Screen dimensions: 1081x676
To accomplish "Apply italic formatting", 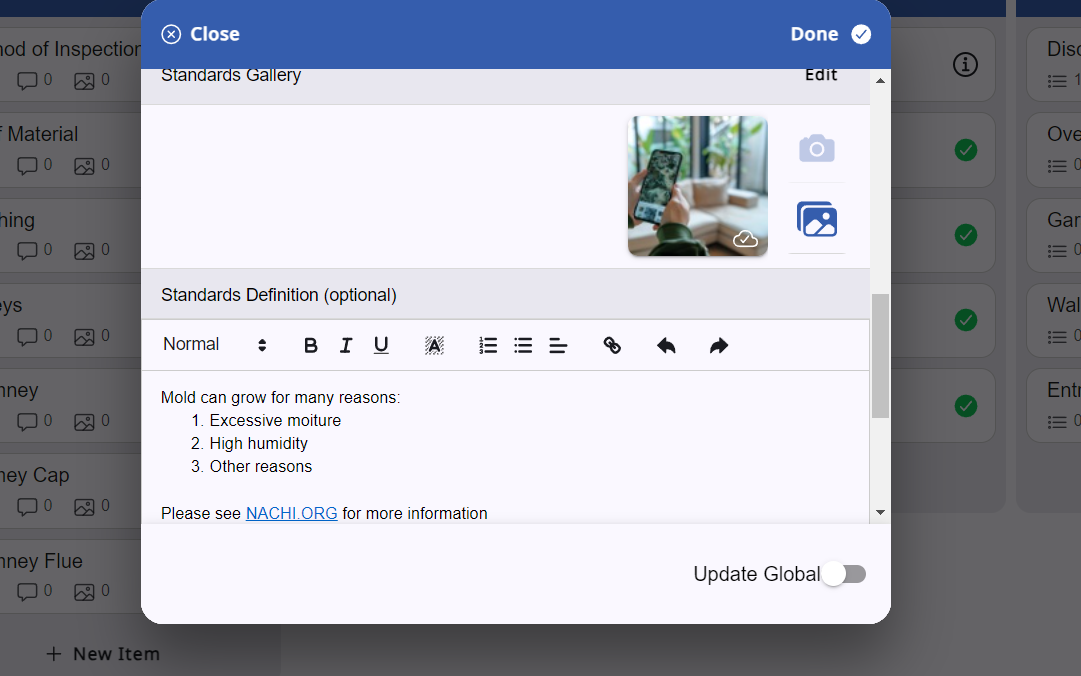I will point(345,345).
